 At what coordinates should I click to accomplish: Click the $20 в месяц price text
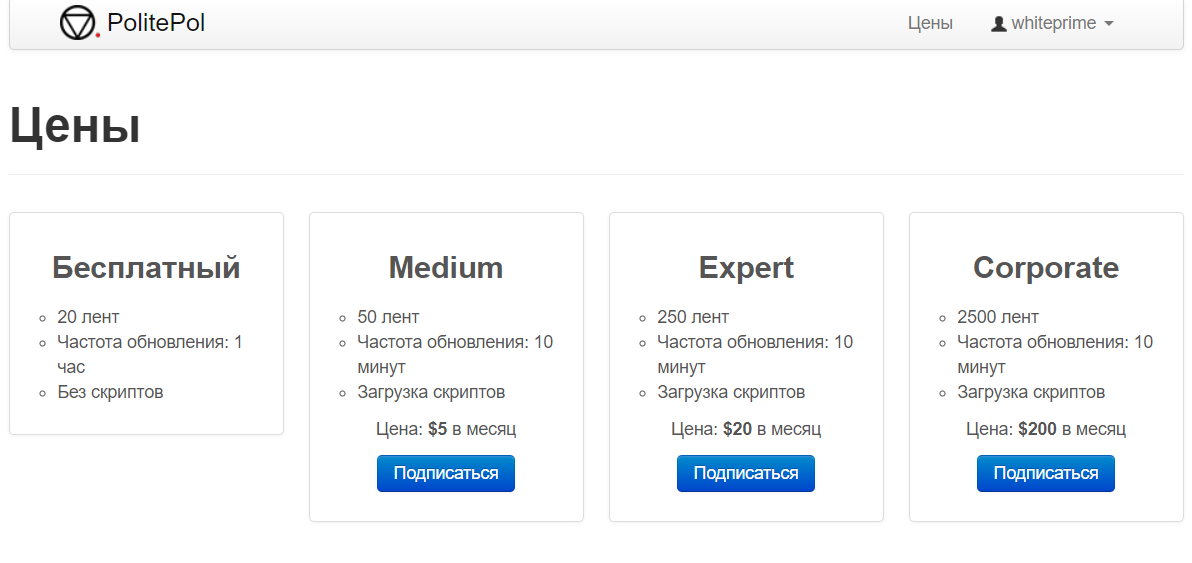click(772, 429)
